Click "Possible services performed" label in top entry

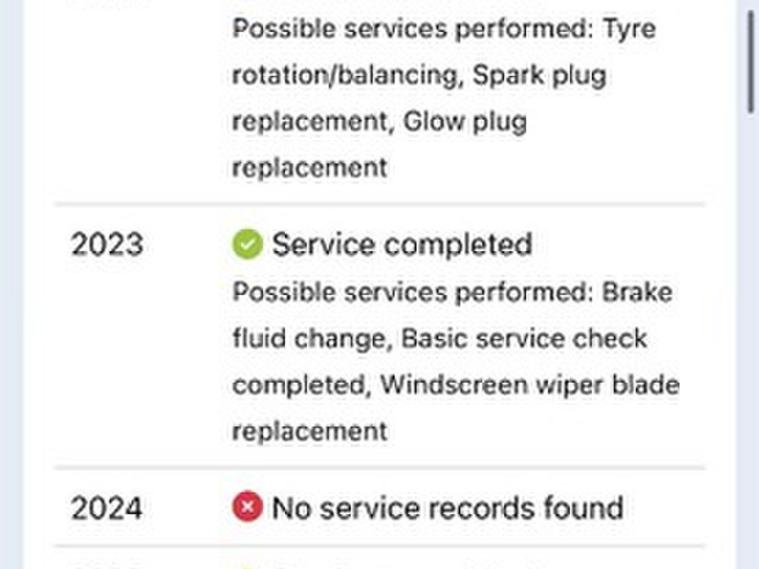412,28
